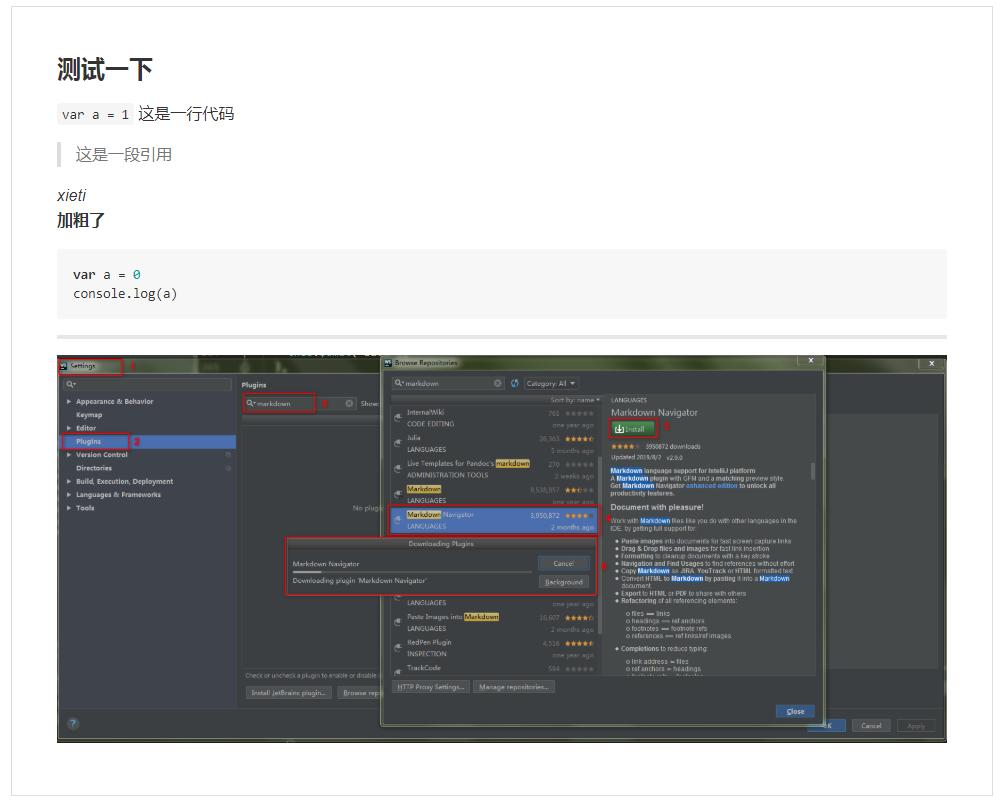The image size is (1001, 805).
Task: Clear the markdown search in Browse Repositories
Action: click(498, 383)
